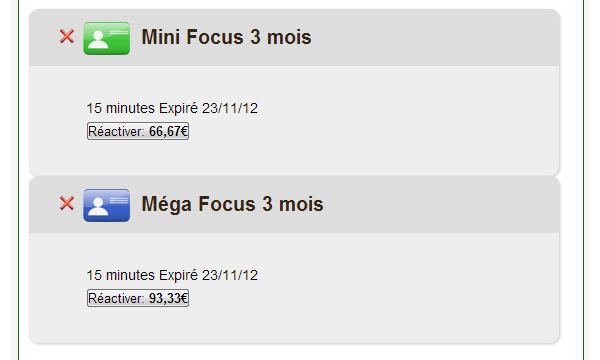Click the Mini Focus gray header bar
The height and width of the screenshot is (360, 600).
tap(294, 37)
